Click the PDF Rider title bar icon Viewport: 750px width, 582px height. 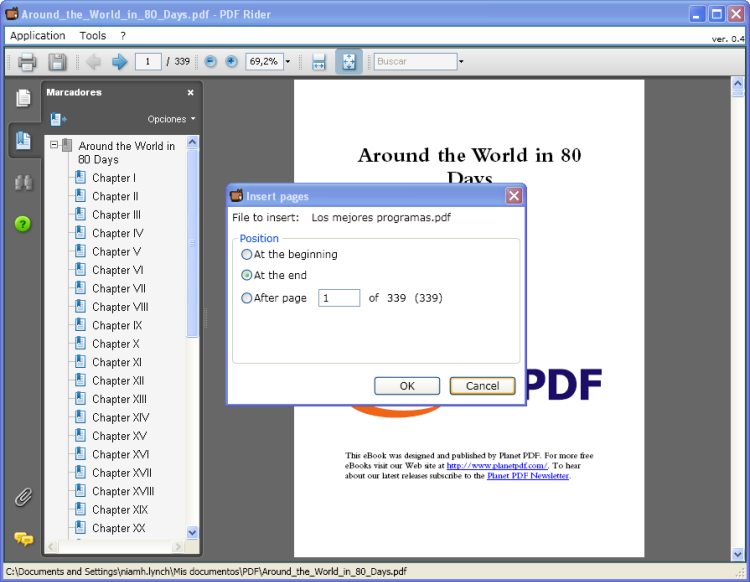(x=12, y=14)
